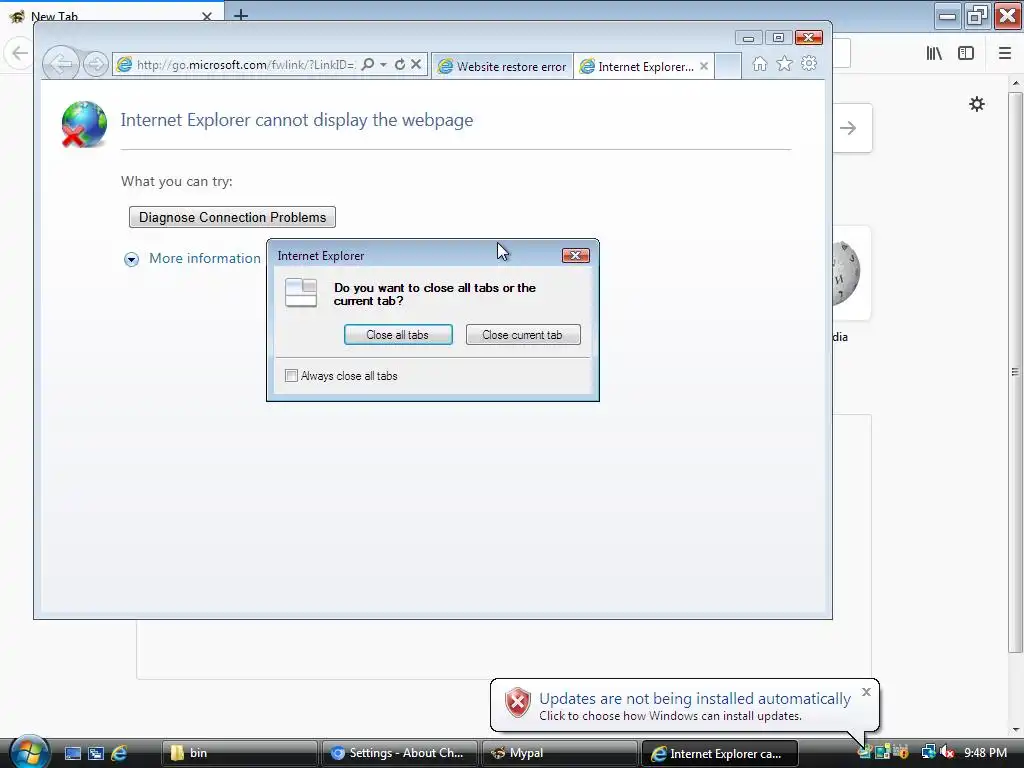Dismiss the Internet Explorer dialog with X

pos(576,255)
